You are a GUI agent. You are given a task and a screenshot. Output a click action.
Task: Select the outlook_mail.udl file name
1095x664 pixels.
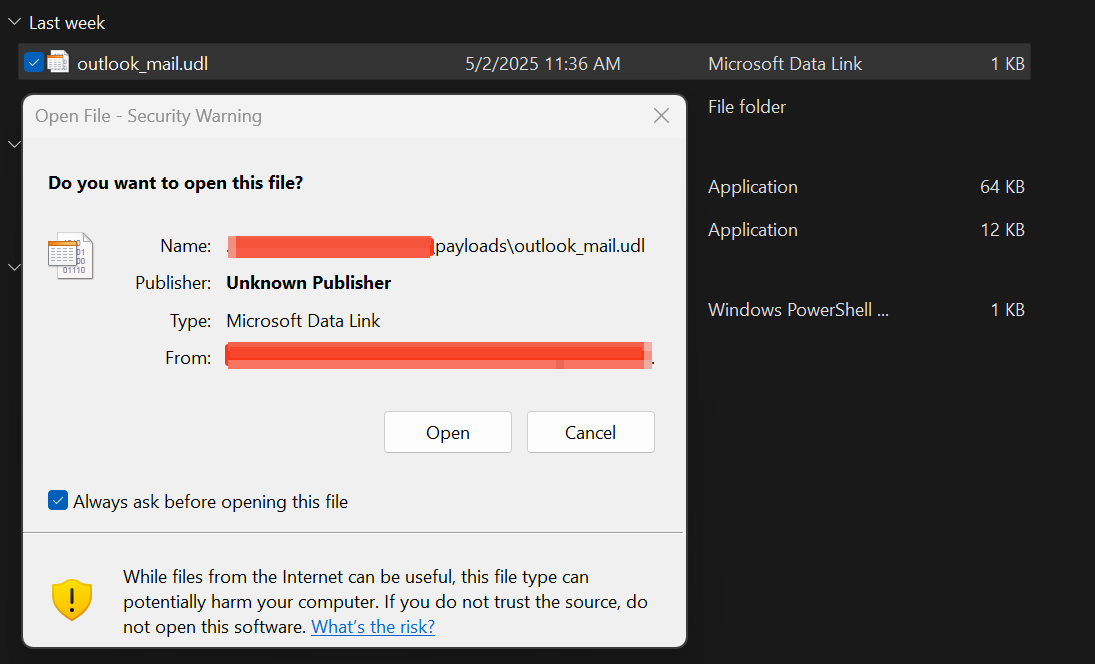(142, 64)
